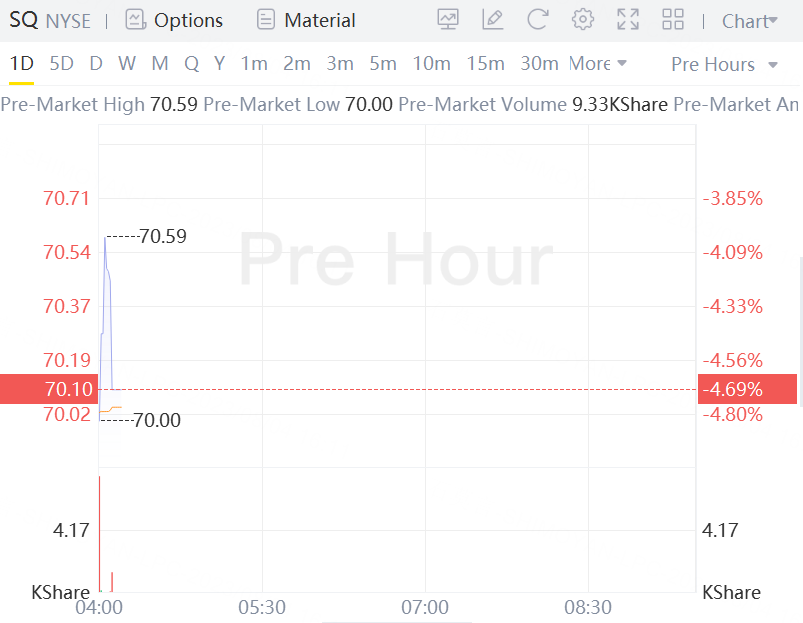Click the 70.59 pre-market high marker
Screen dimensions: 803x623
tap(162, 237)
